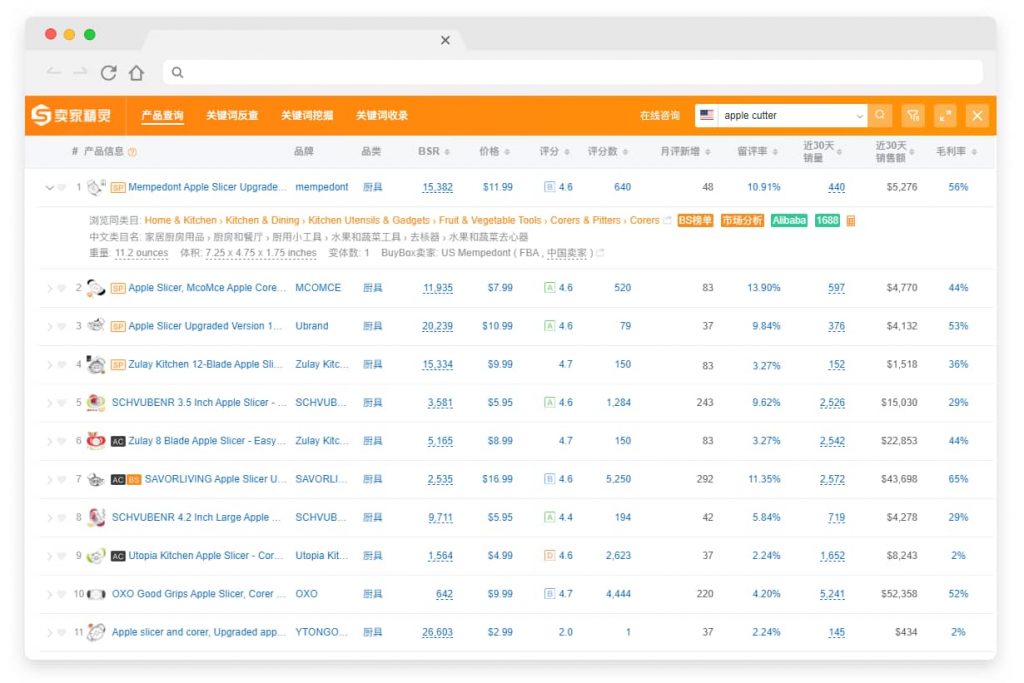
Task: Click the US flag marketplace selector
Action: tap(707, 116)
